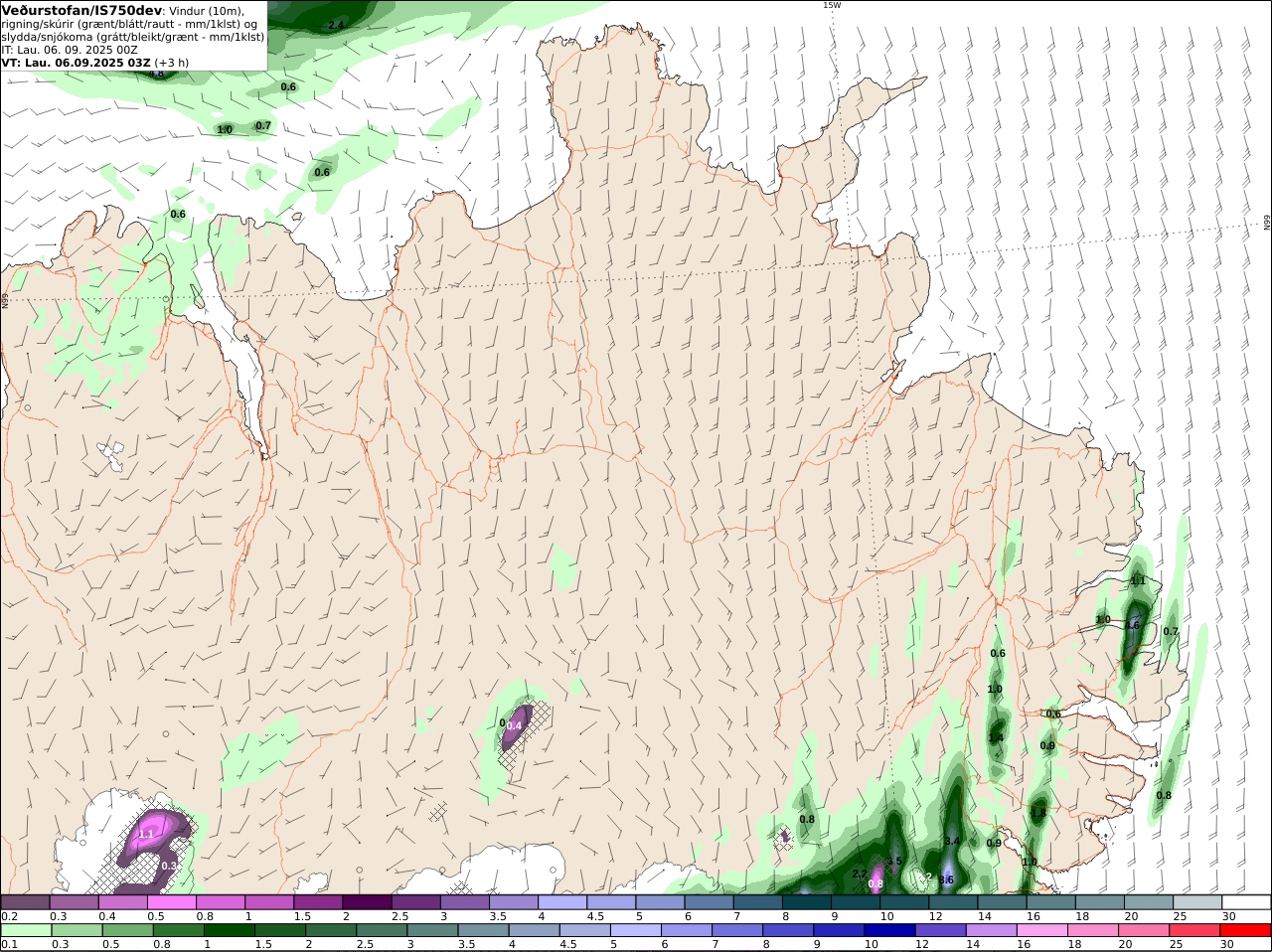Click the 12 label in the snow legend row
1272x952 pixels.
point(935,916)
